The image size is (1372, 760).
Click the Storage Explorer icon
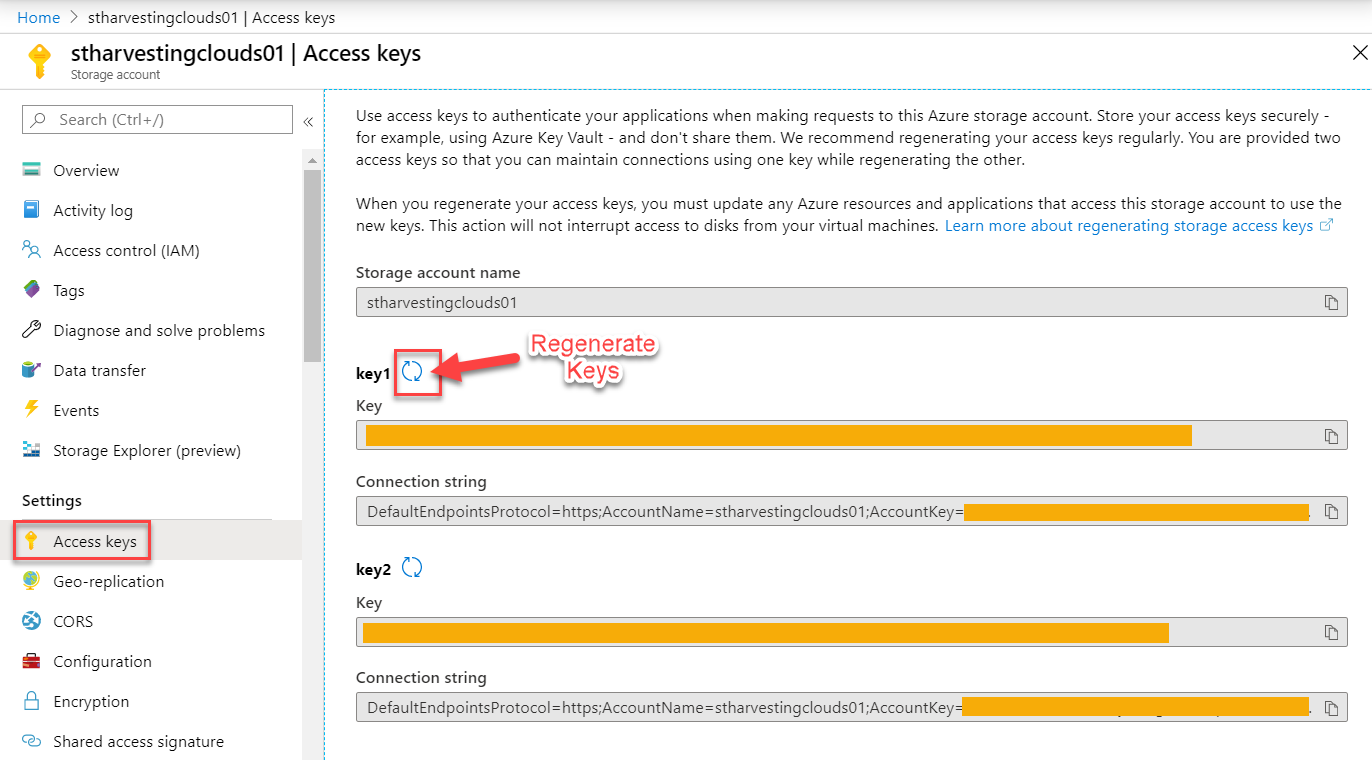coord(32,450)
